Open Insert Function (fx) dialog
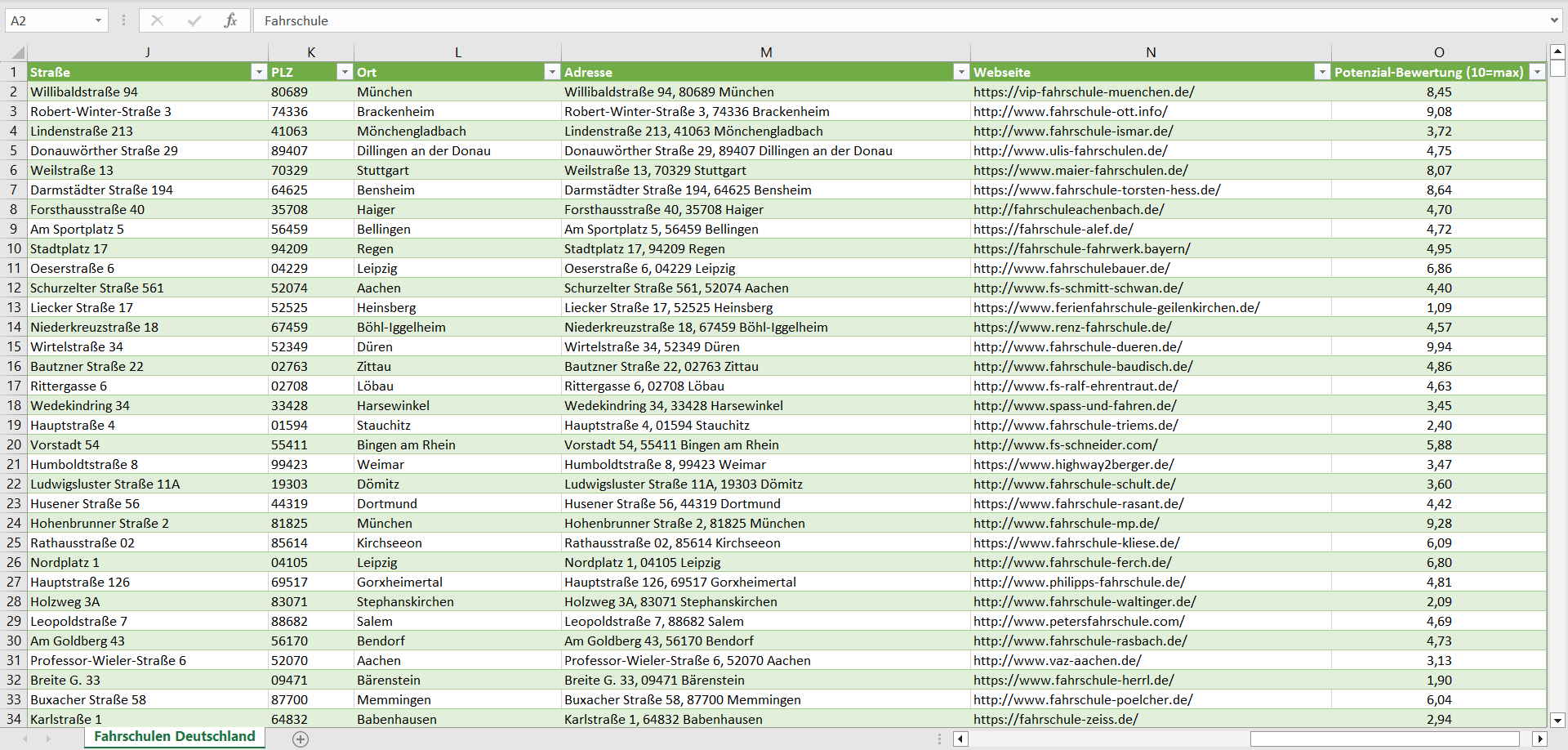The width and height of the screenshot is (1568, 750). (230, 20)
